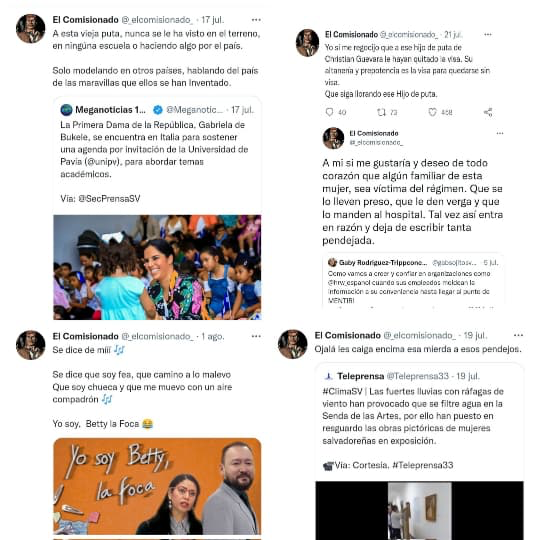Open the First Lady with children photo
The image size is (540, 540).
pos(157,267)
